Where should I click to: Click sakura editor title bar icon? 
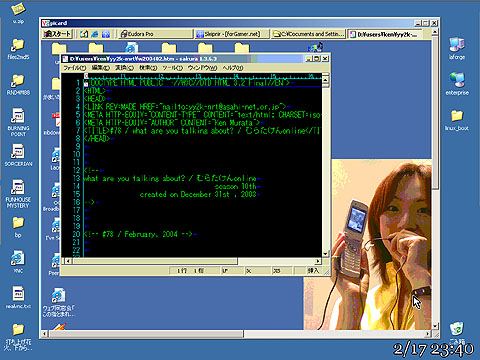click(65, 59)
